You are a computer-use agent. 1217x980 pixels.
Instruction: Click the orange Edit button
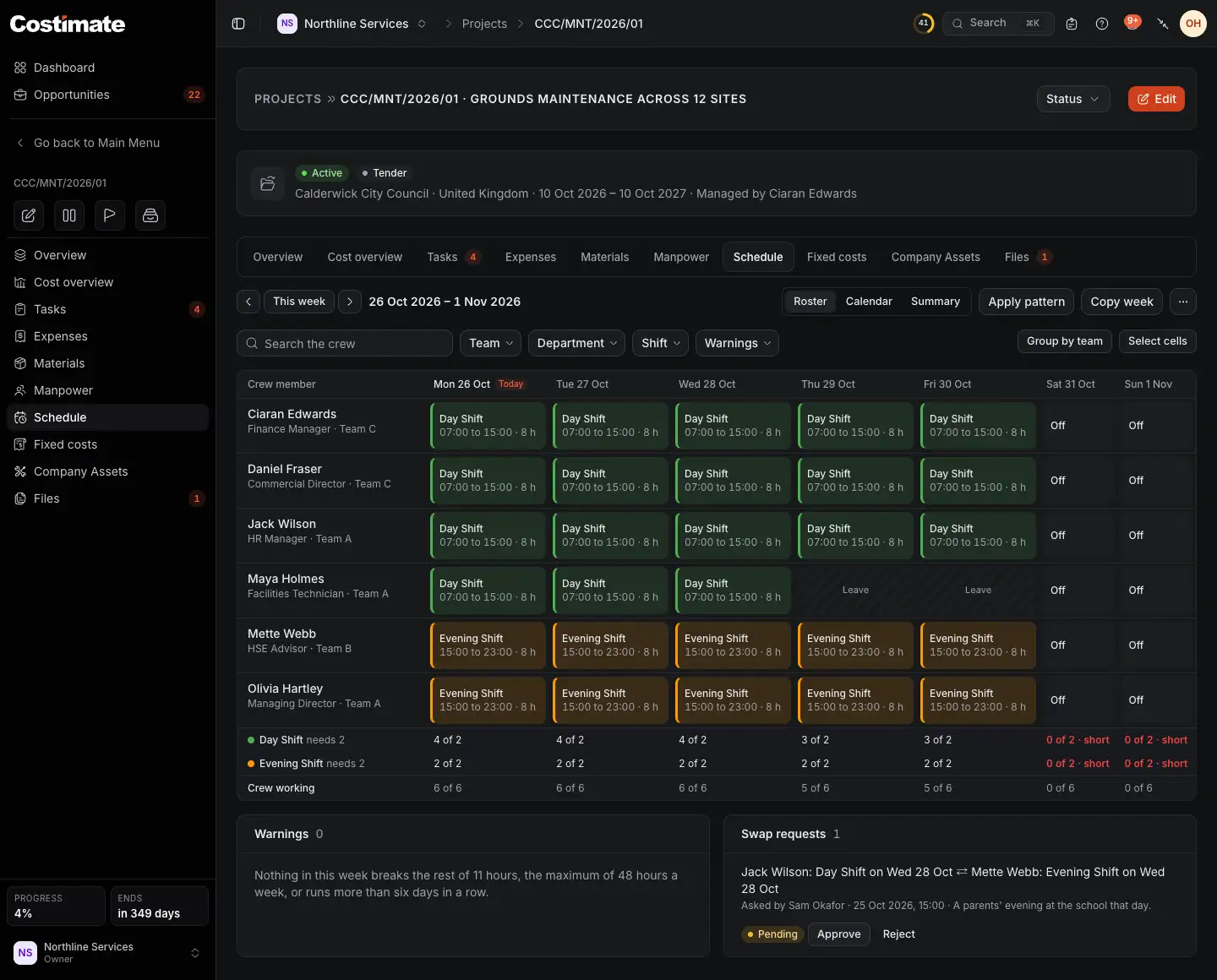[x=1156, y=99]
